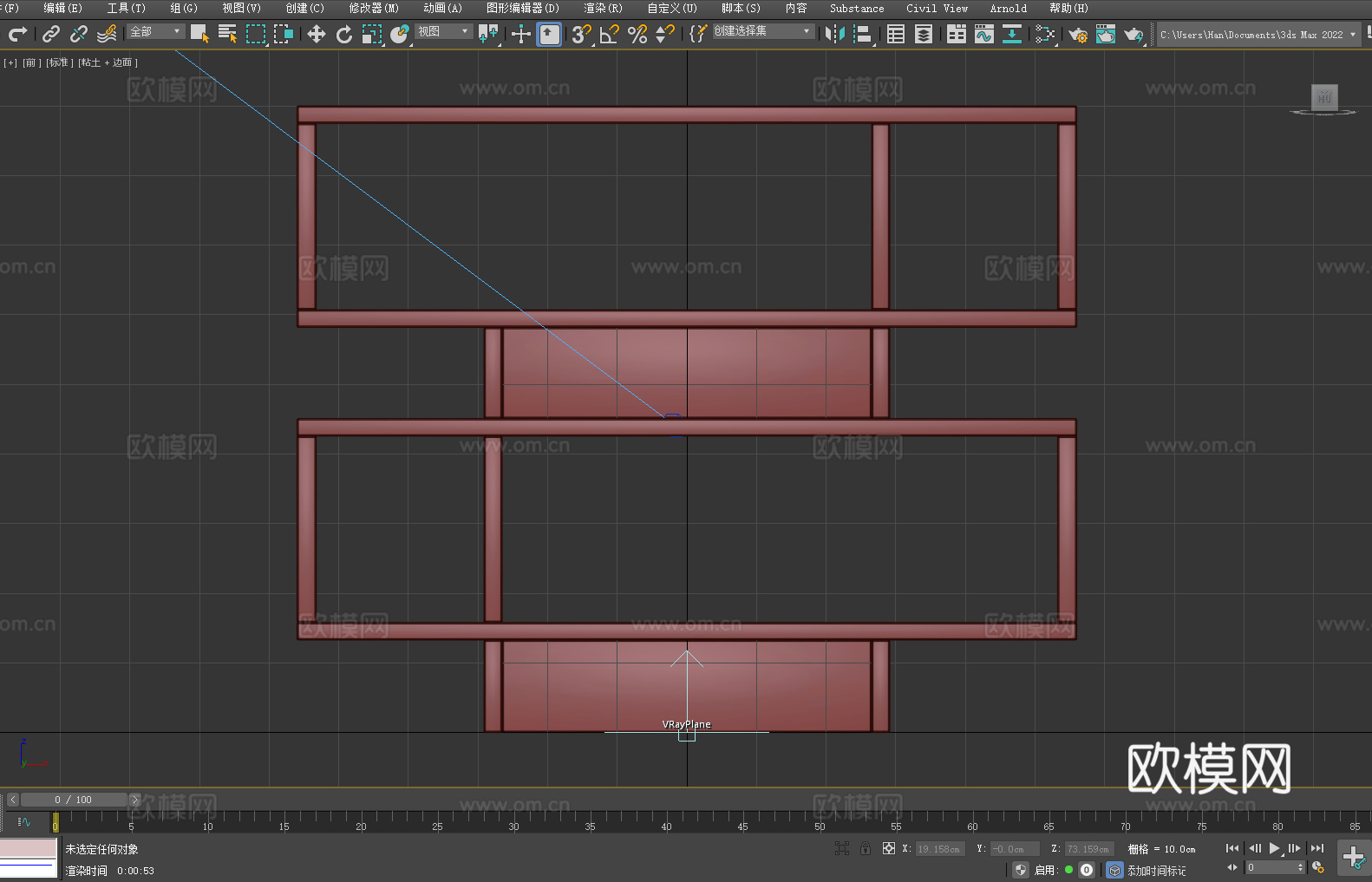Toggle Window/Crossing selection mode

point(284,34)
